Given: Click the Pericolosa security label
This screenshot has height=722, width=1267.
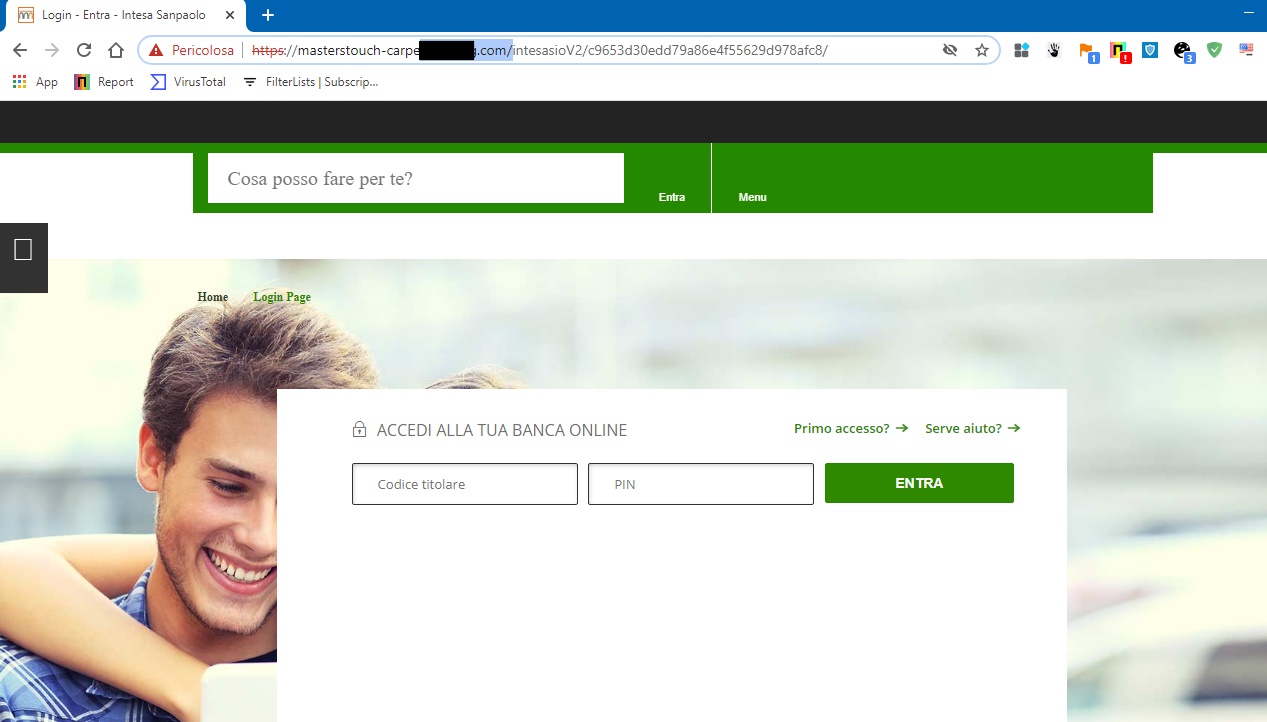Looking at the screenshot, I should pos(203,50).
